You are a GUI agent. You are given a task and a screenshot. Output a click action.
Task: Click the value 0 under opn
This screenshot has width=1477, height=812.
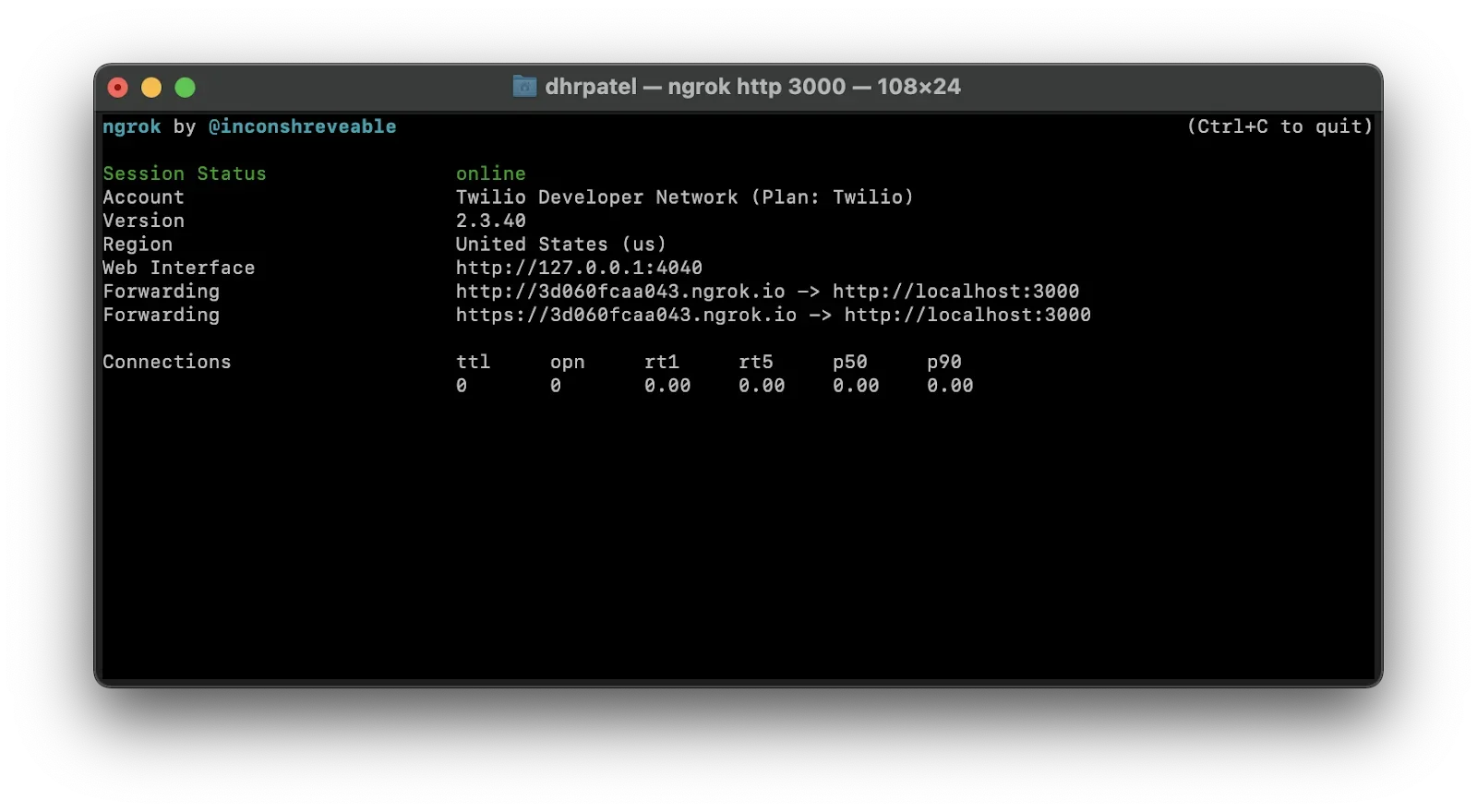tap(556, 386)
